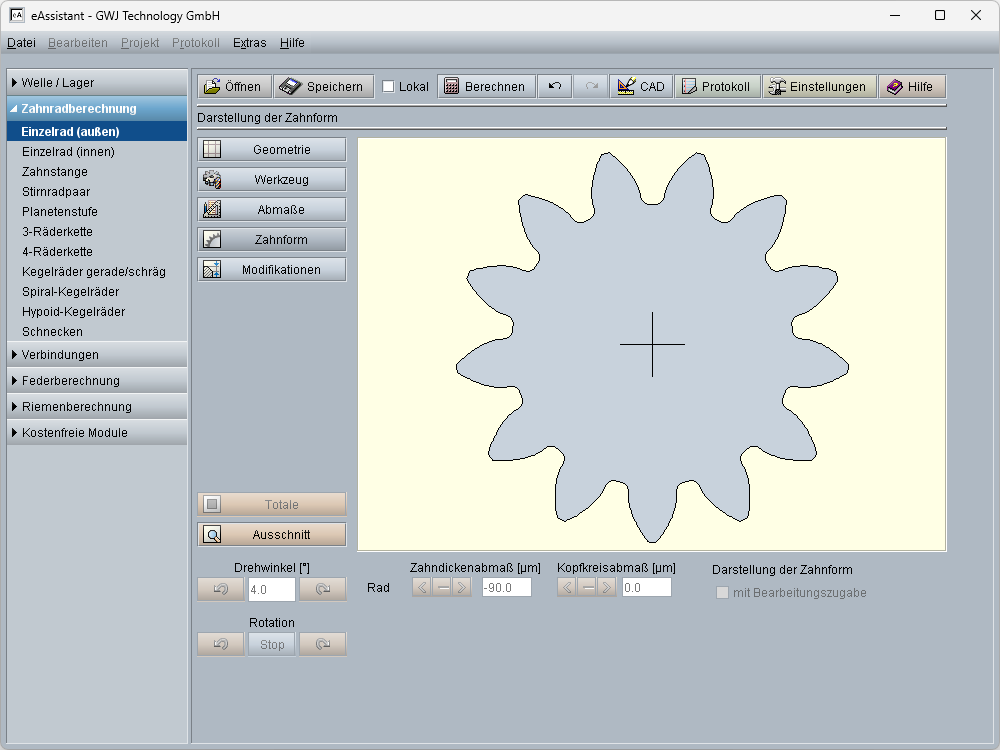The image size is (1000, 750).
Task: Open the Hilfe book icon button
Action: point(910,87)
